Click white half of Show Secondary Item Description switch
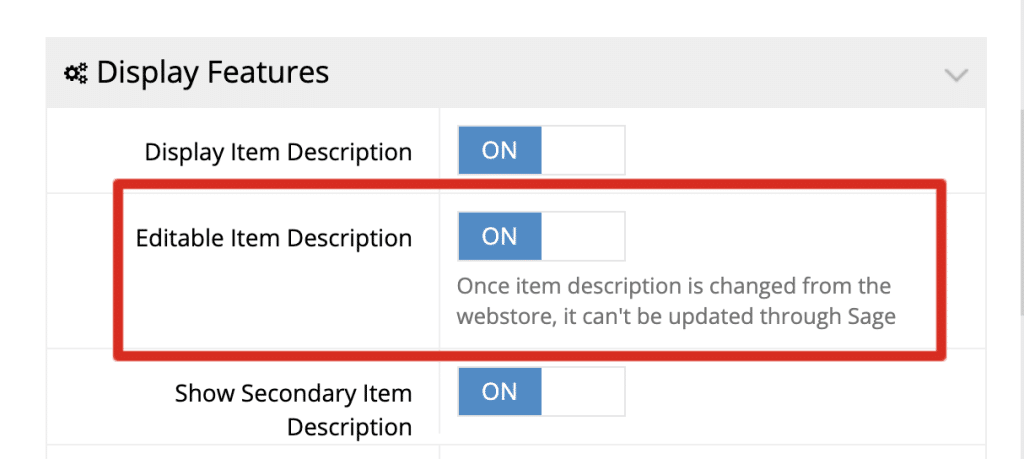 pyautogui.click(x=583, y=391)
